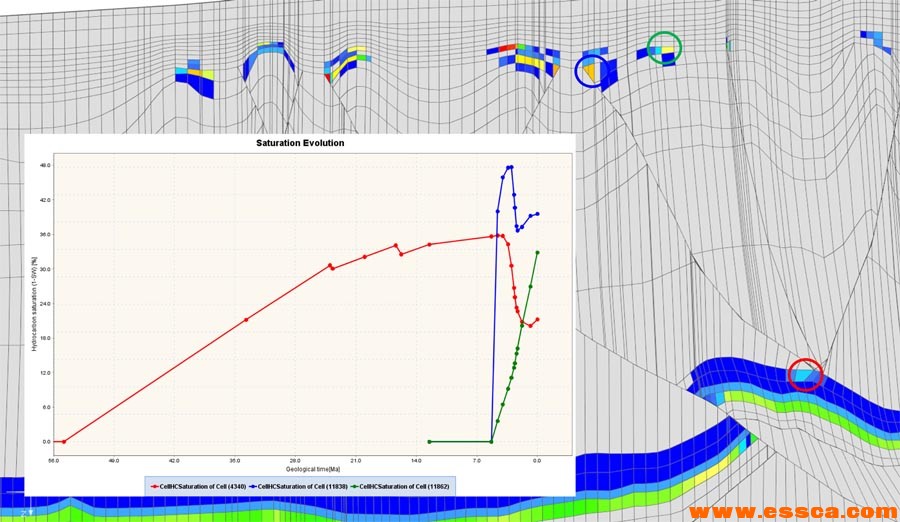Click the red curve data point near 35 Ma

click(x=246, y=319)
